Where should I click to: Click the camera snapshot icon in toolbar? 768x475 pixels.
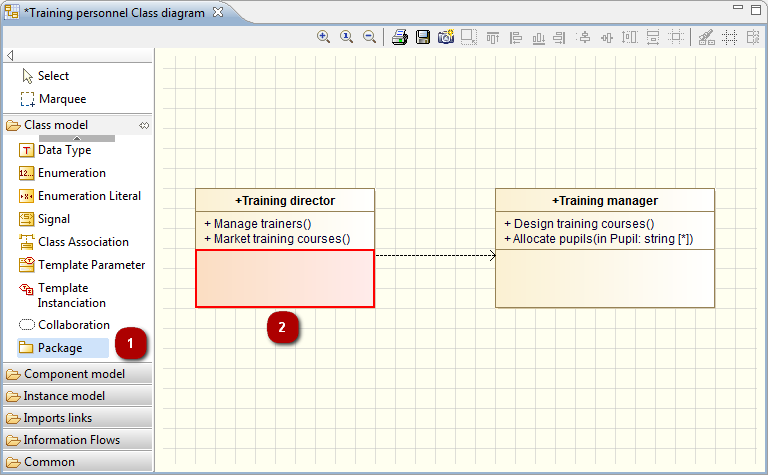click(x=446, y=37)
